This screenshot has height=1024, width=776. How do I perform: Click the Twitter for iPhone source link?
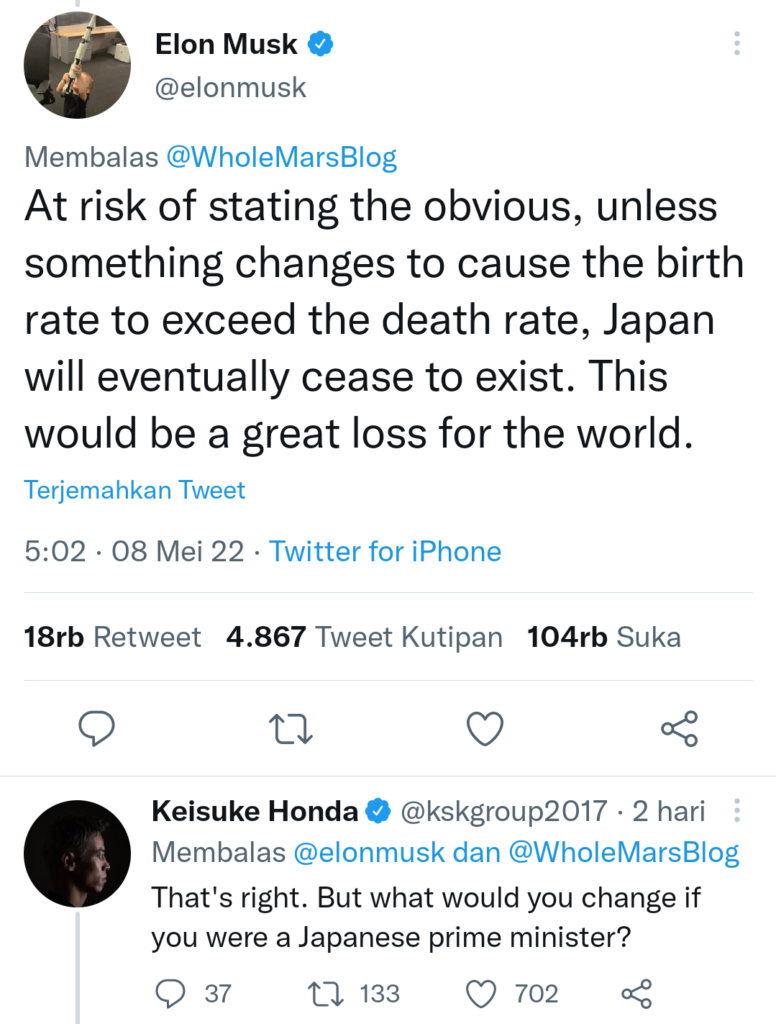tap(385, 551)
